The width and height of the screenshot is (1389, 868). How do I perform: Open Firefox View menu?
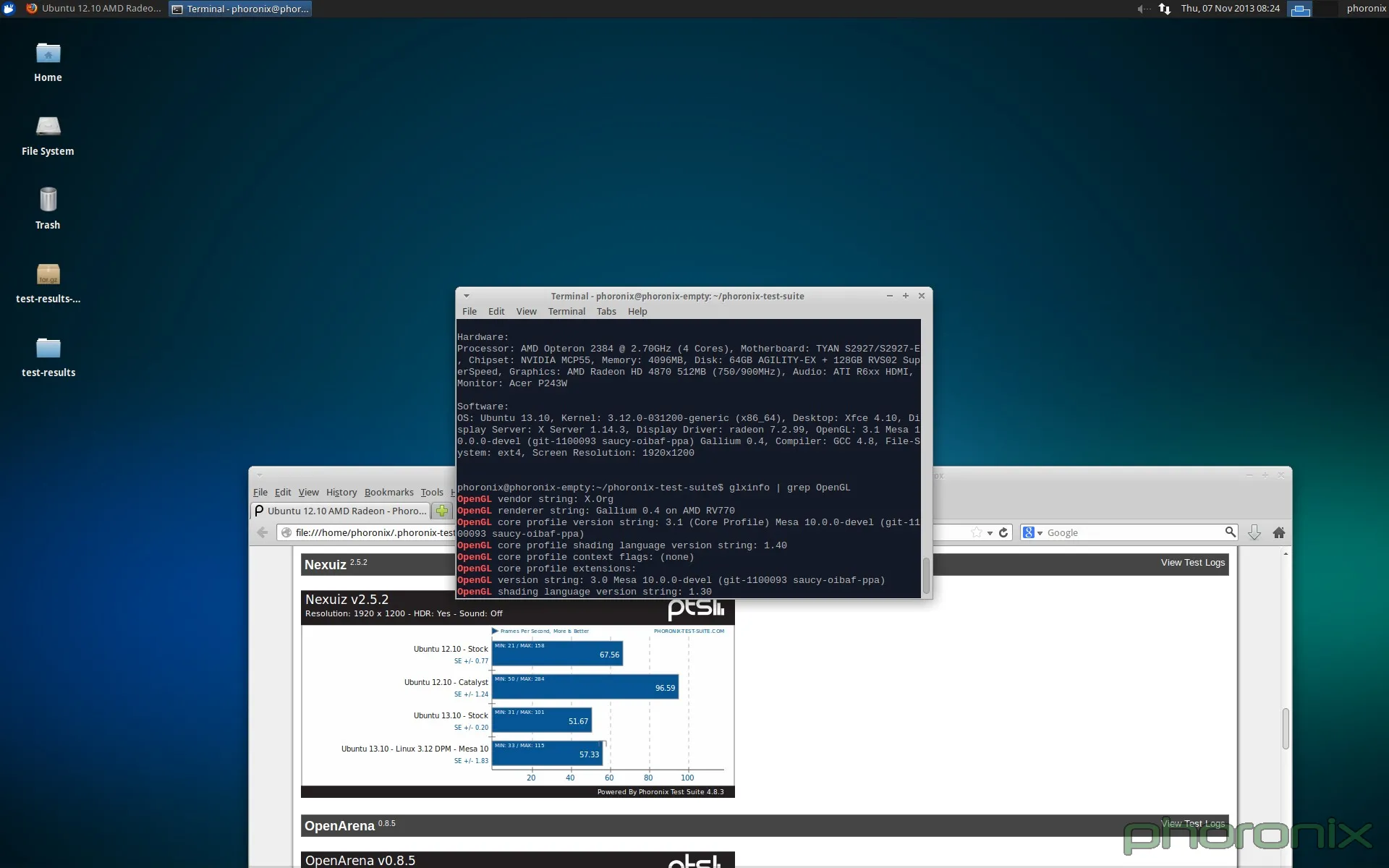pyautogui.click(x=308, y=492)
